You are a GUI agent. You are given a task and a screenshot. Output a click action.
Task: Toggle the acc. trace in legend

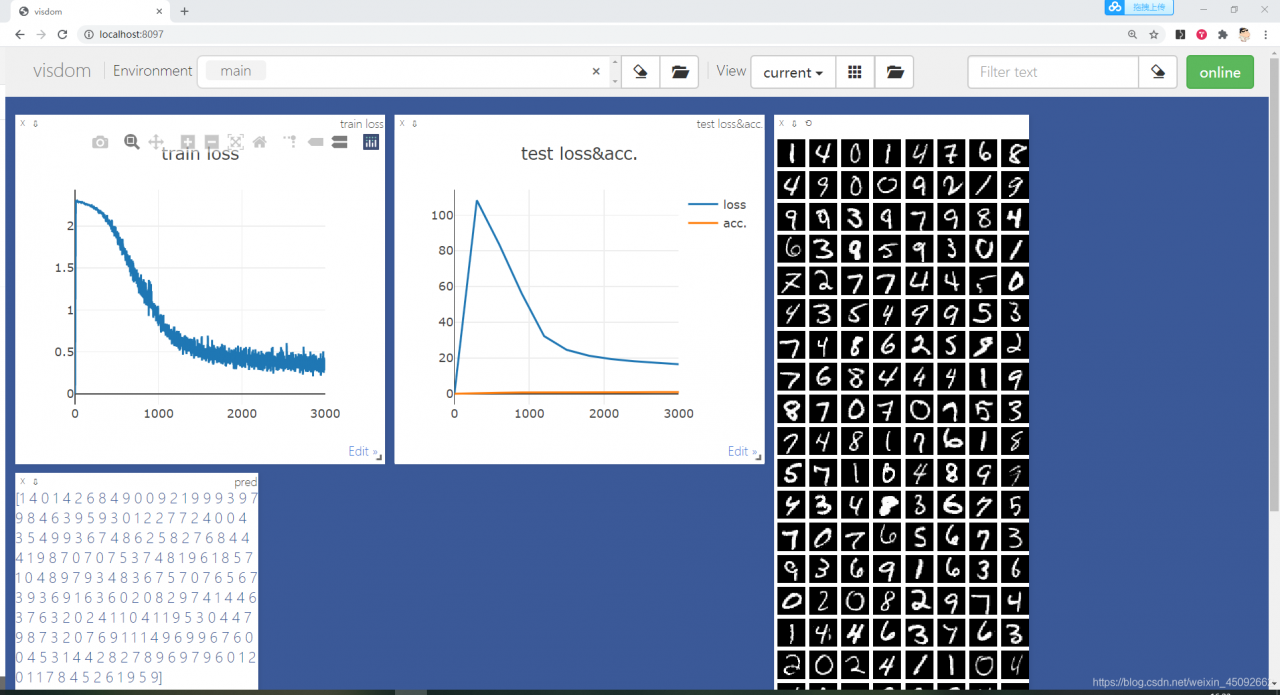[718, 223]
